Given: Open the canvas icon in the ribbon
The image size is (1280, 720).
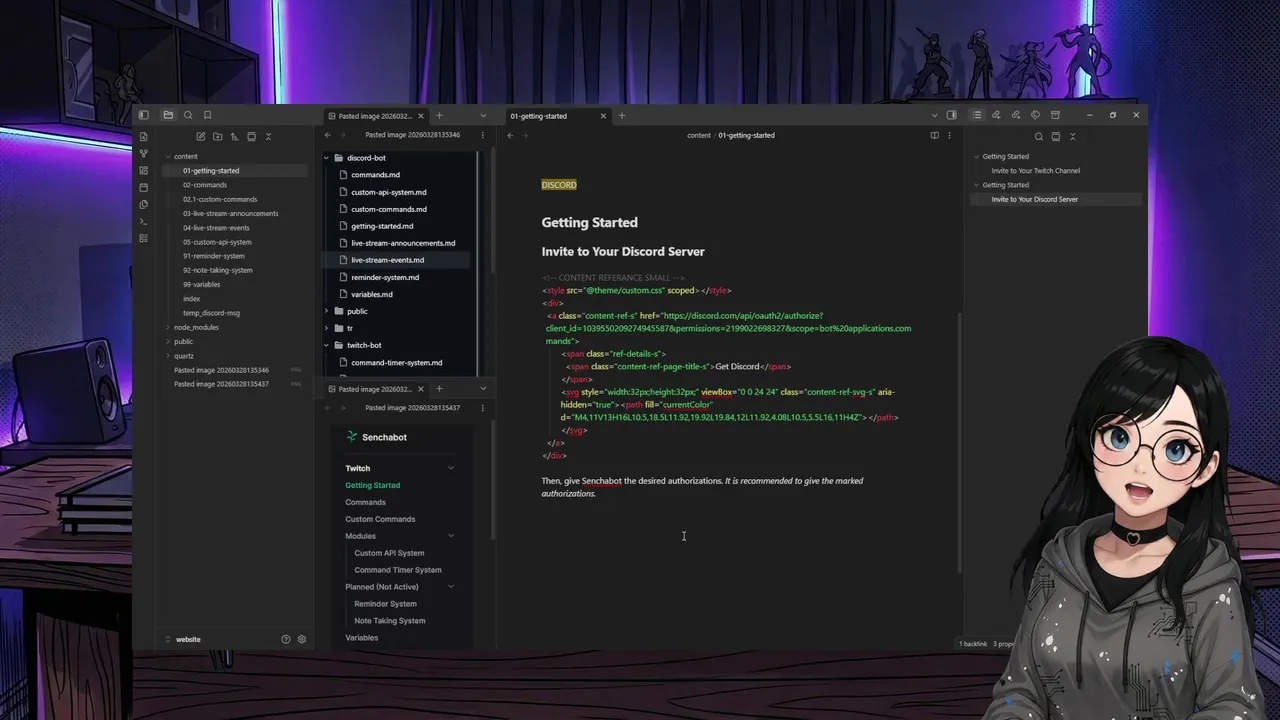Looking at the screenshot, I should pos(143,170).
